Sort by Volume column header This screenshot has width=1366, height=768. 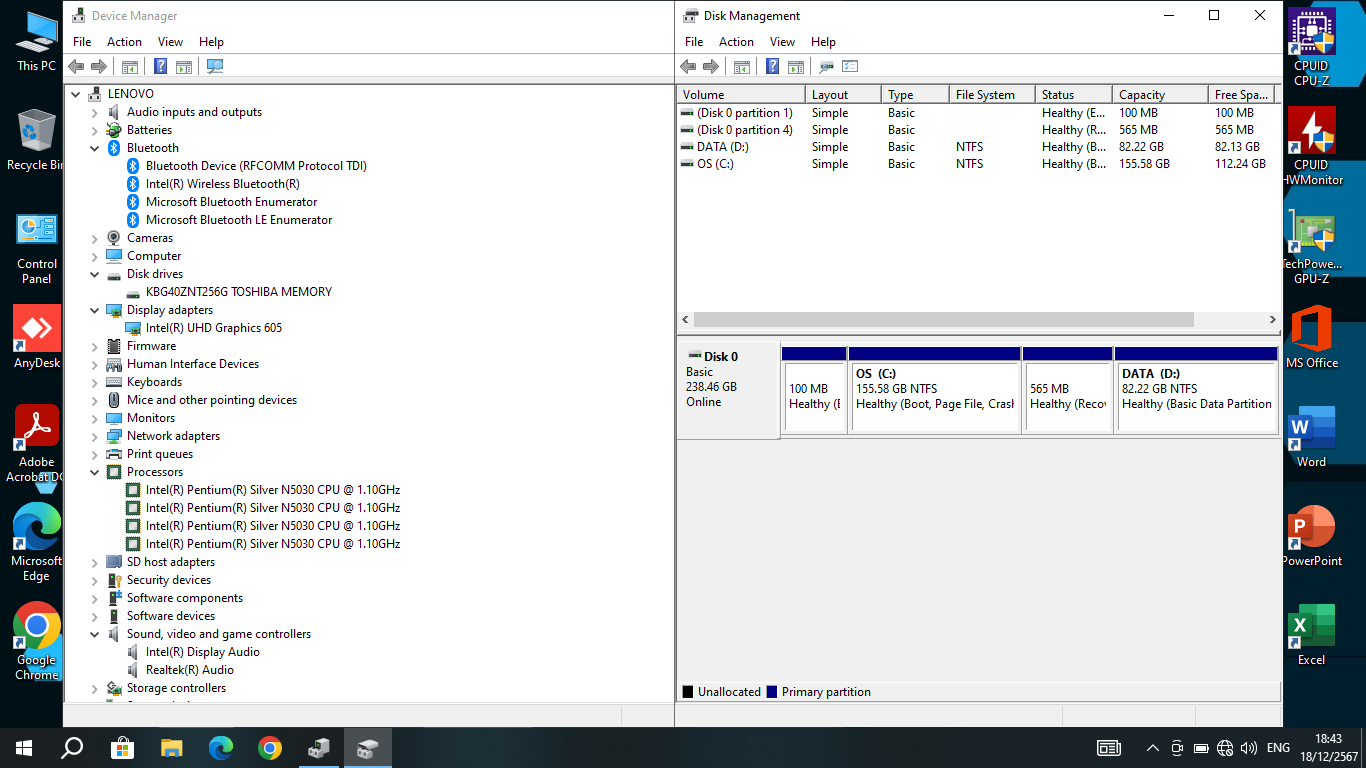[x=741, y=95]
